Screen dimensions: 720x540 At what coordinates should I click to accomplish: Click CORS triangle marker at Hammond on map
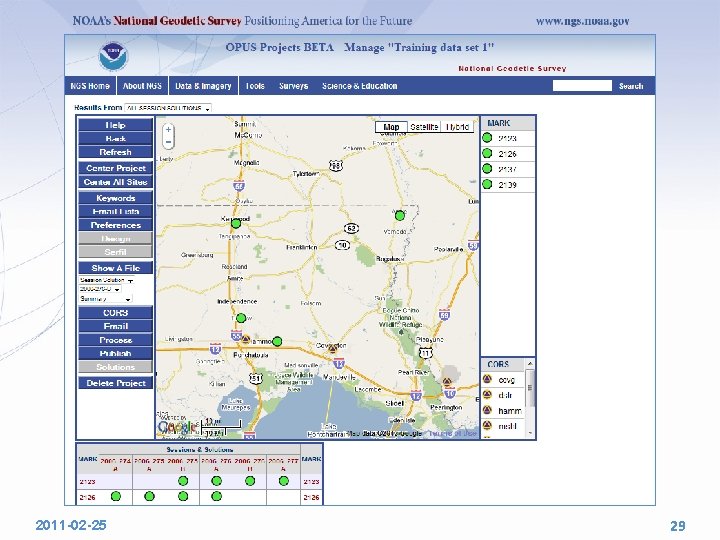(246, 339)
